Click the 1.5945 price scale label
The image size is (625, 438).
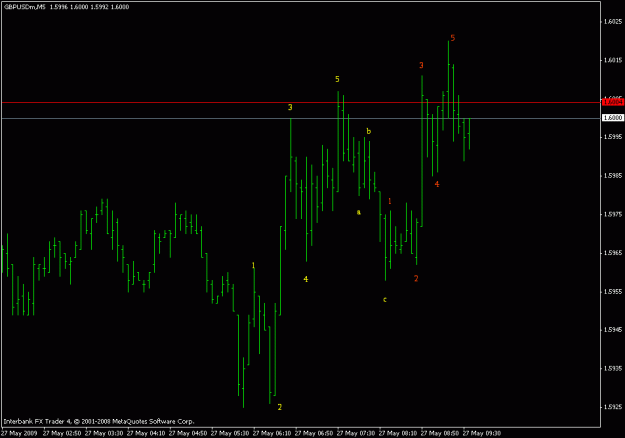pyautogui.click(x=613, y=330)
